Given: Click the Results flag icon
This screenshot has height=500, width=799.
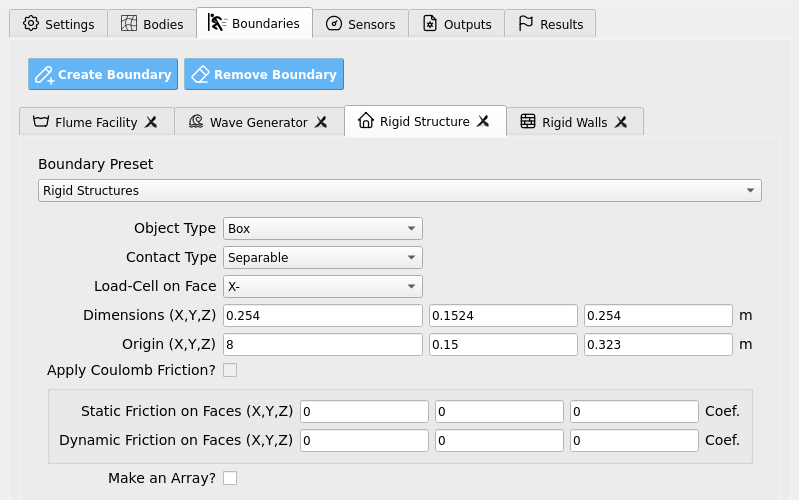Looking at the screenshot, I should coord(525,23).
